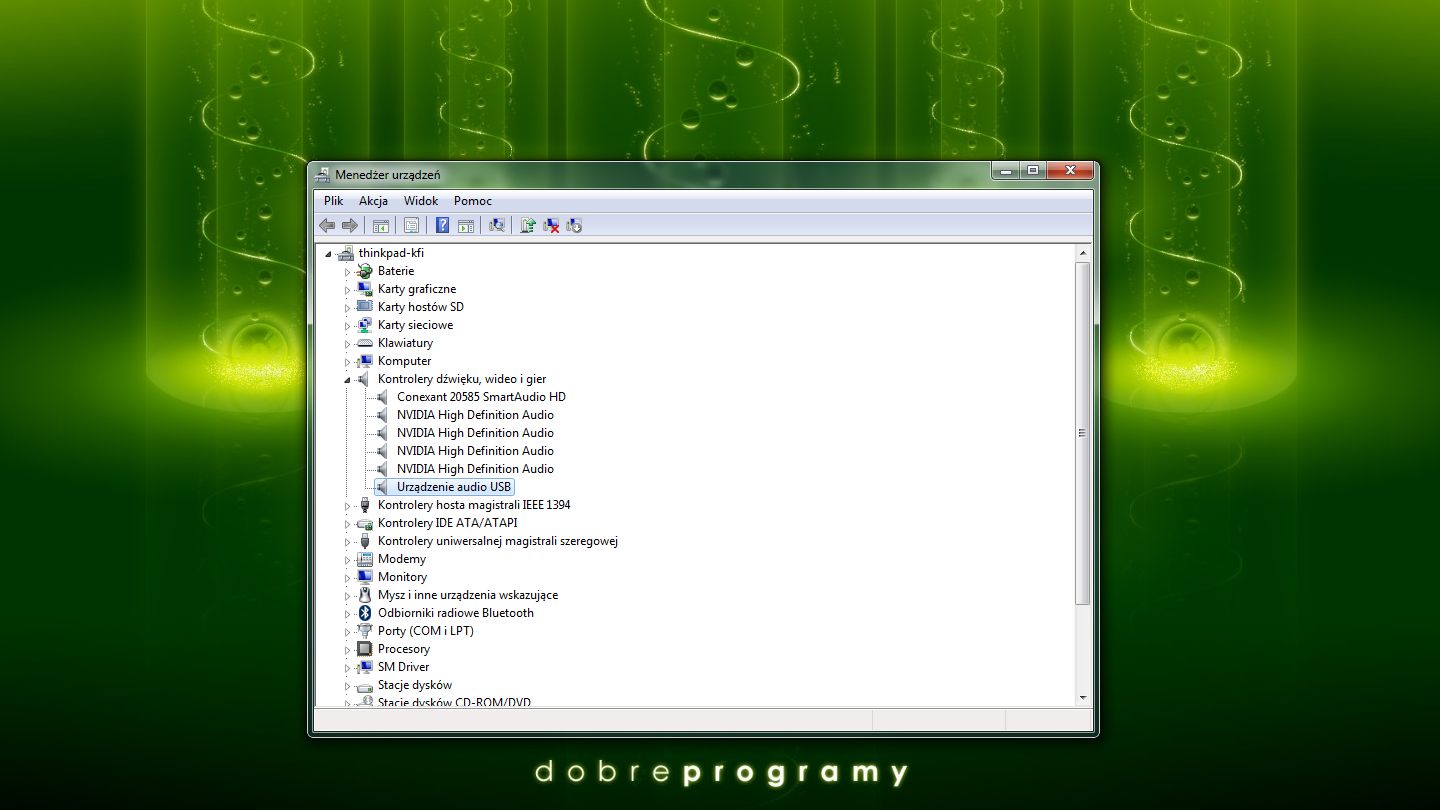Open the Widok menu

pos(421,201)
